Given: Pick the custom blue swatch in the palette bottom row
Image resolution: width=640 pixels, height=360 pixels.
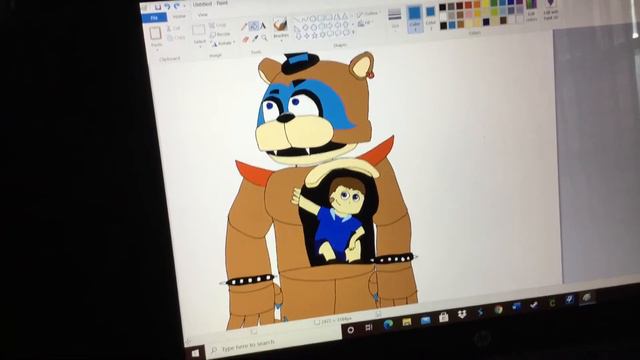Looking at the screenshot, I should (452, 24).
